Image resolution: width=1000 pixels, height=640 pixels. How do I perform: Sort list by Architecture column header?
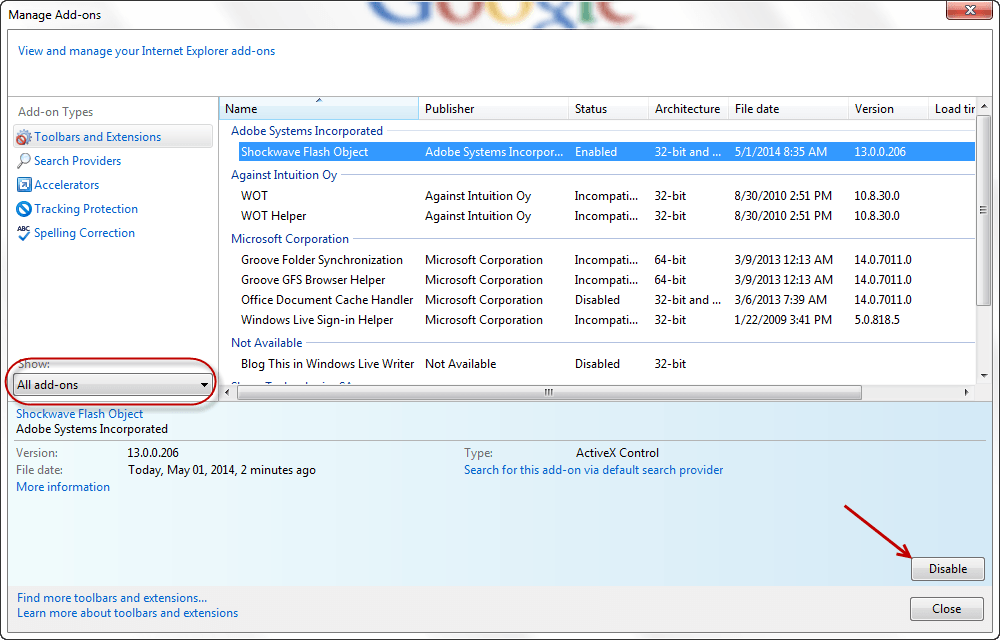(688, 109)
